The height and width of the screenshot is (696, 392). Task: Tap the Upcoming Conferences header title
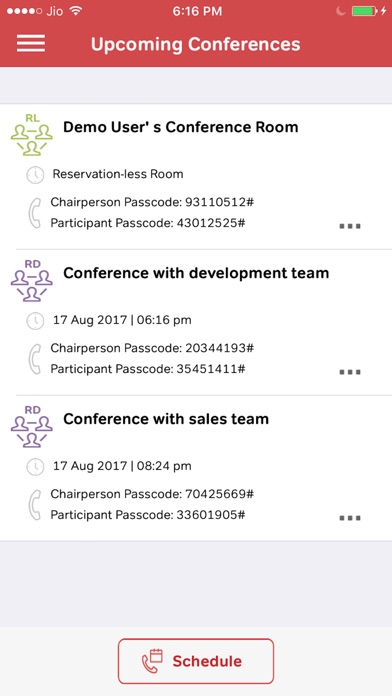point(196,44)
